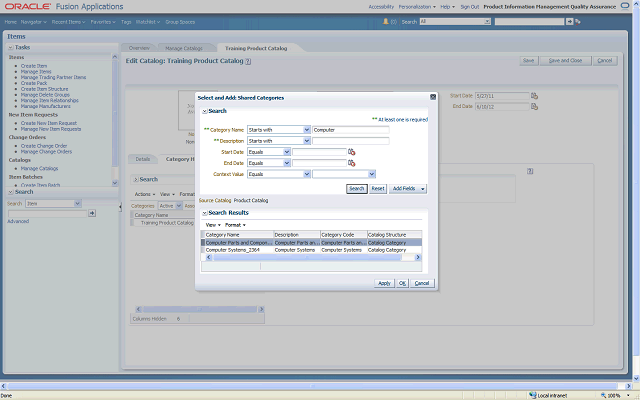Screen dimensions: 640x400
Task: Open the Recent Items menu
Action: [x=68, y=22]
